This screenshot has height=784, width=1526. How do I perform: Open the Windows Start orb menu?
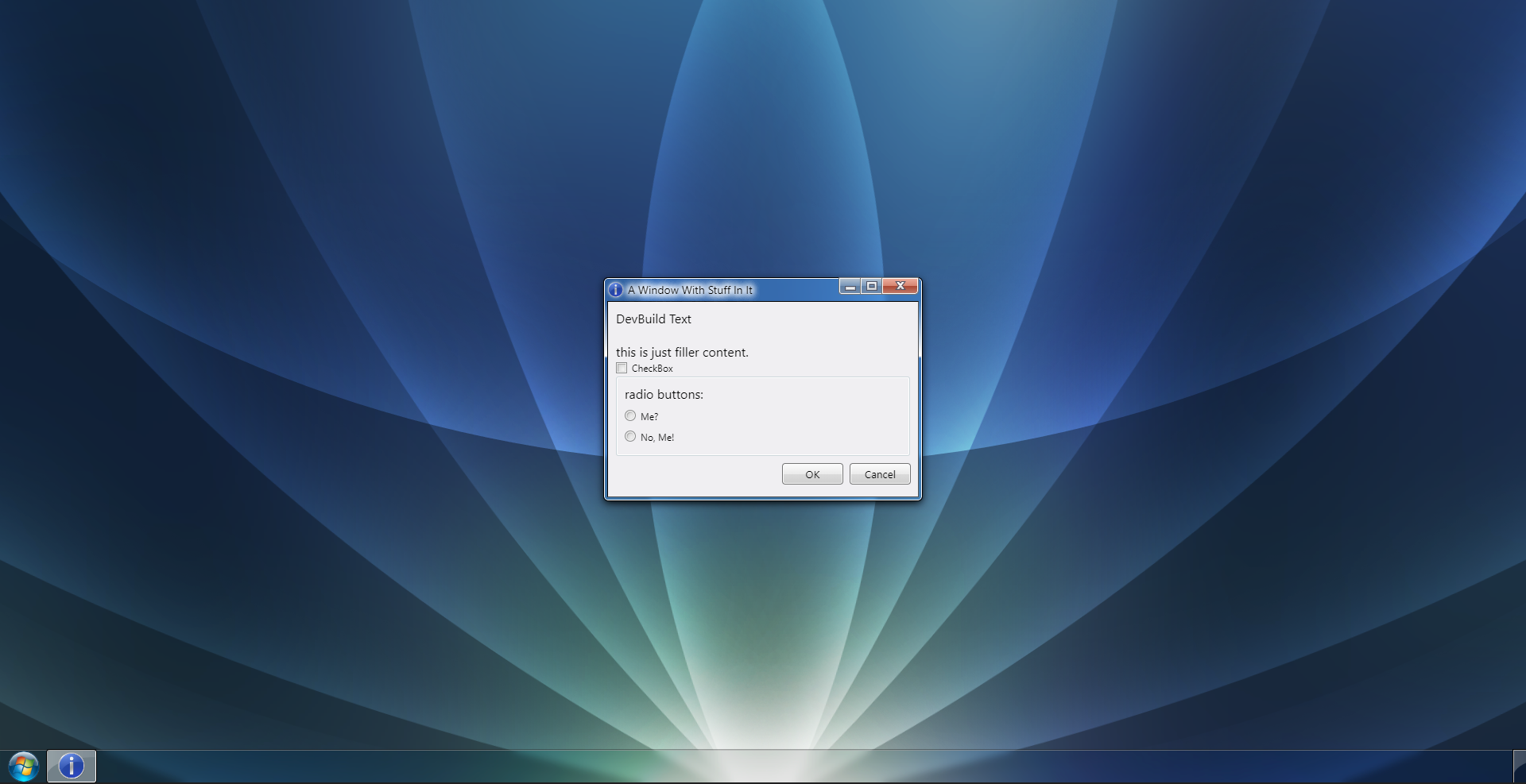23,767
